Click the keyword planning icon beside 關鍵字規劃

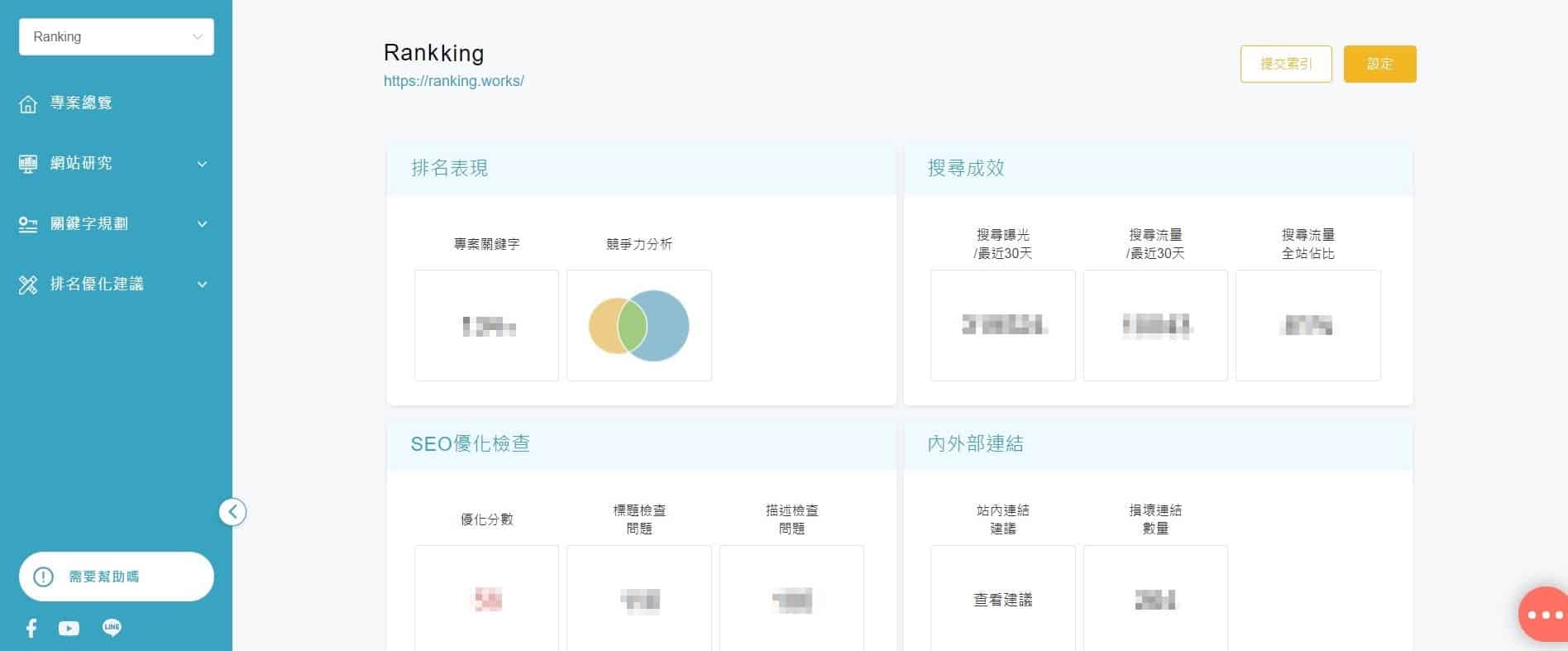tap(28, 224)
